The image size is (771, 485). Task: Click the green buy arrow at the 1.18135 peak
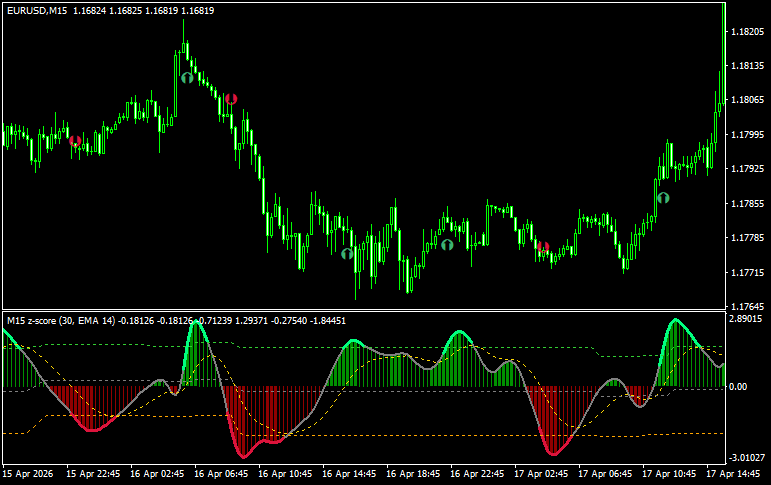(x=186, y=76)
